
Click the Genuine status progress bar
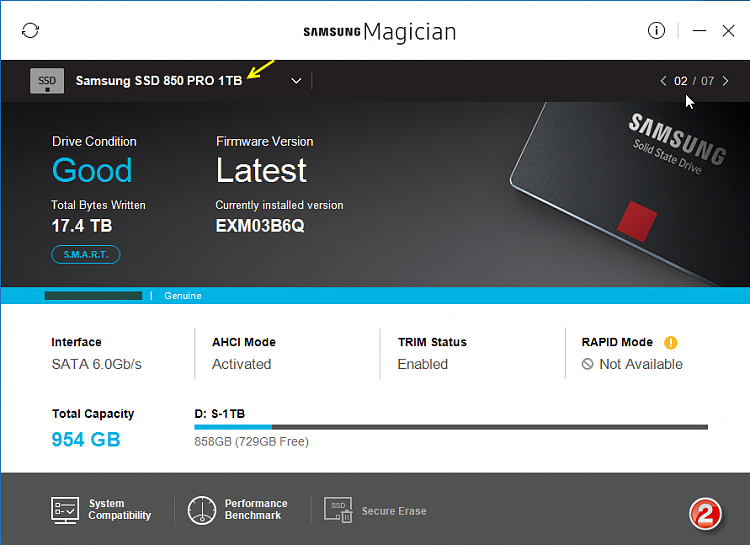93,296
